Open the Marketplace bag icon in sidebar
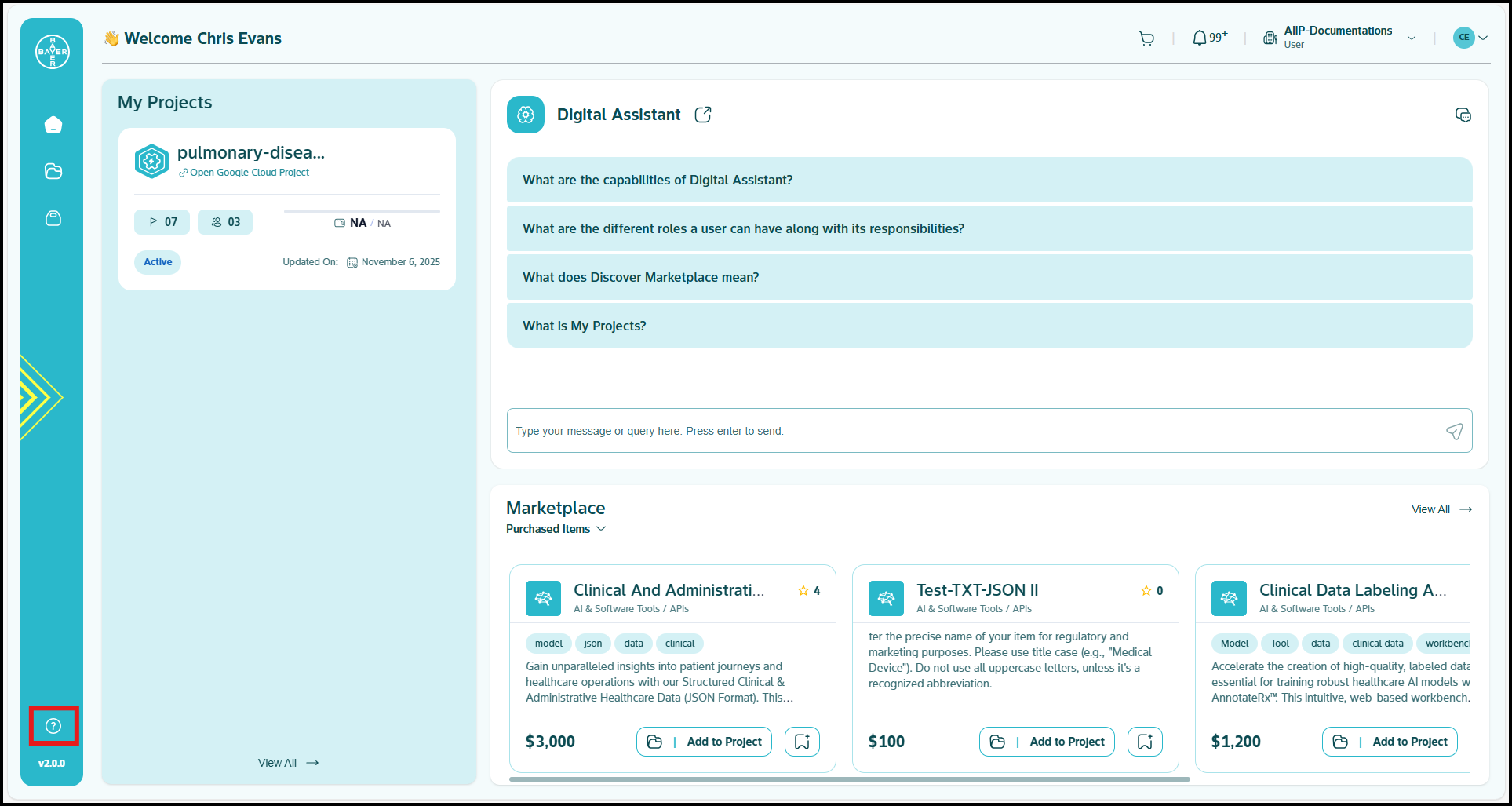This screenshot has width=1512, height=806. click(53, 218)
